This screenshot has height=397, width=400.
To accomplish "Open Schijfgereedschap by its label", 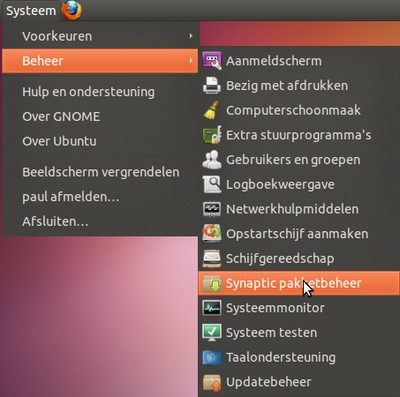I will [x=280, y=258].
